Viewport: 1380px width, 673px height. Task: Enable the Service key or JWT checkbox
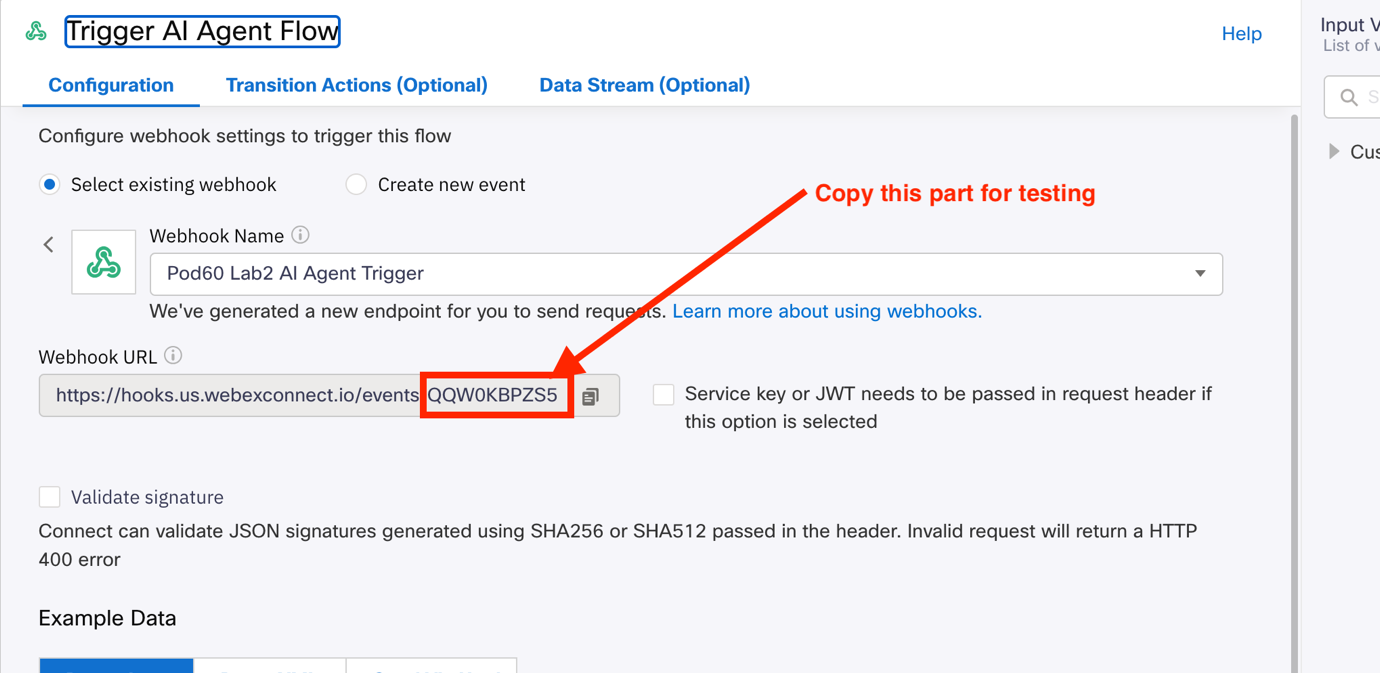pos(663,394)
